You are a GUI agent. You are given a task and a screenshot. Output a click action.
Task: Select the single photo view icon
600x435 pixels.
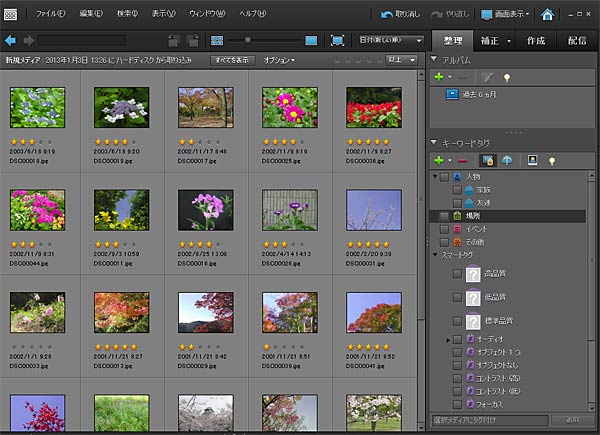click(x=311, y=40)
